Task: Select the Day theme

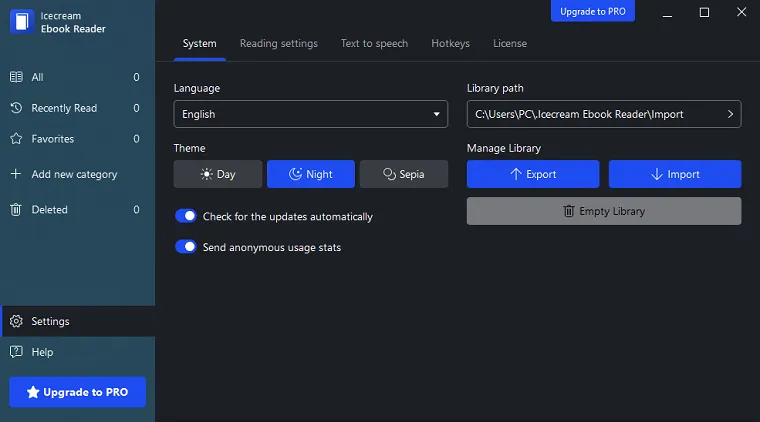Action: 218,174
